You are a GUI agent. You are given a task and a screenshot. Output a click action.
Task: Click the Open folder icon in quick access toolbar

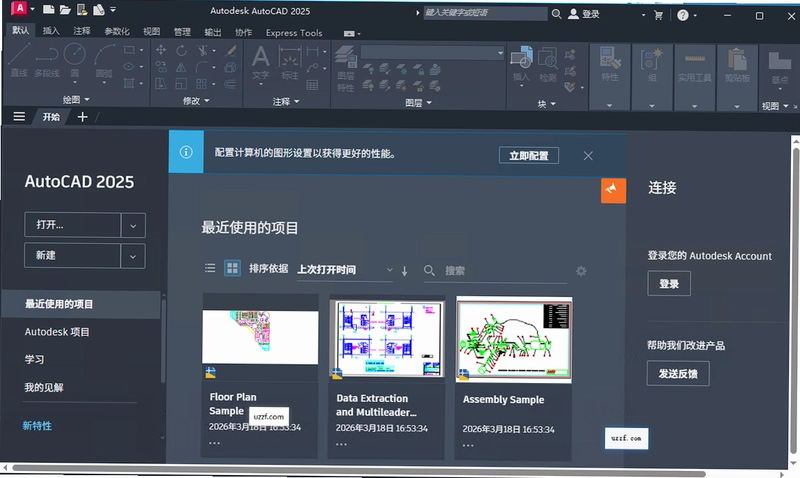(x=65, y=9)
